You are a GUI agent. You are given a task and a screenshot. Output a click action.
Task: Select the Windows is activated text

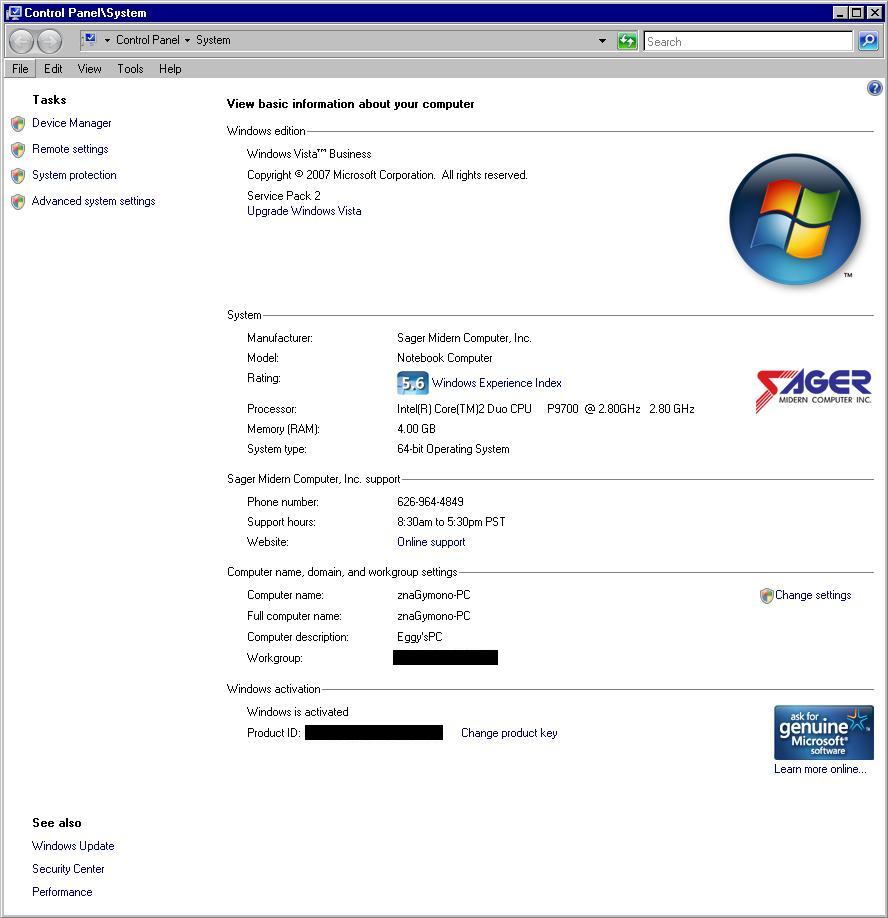point(297,713)
